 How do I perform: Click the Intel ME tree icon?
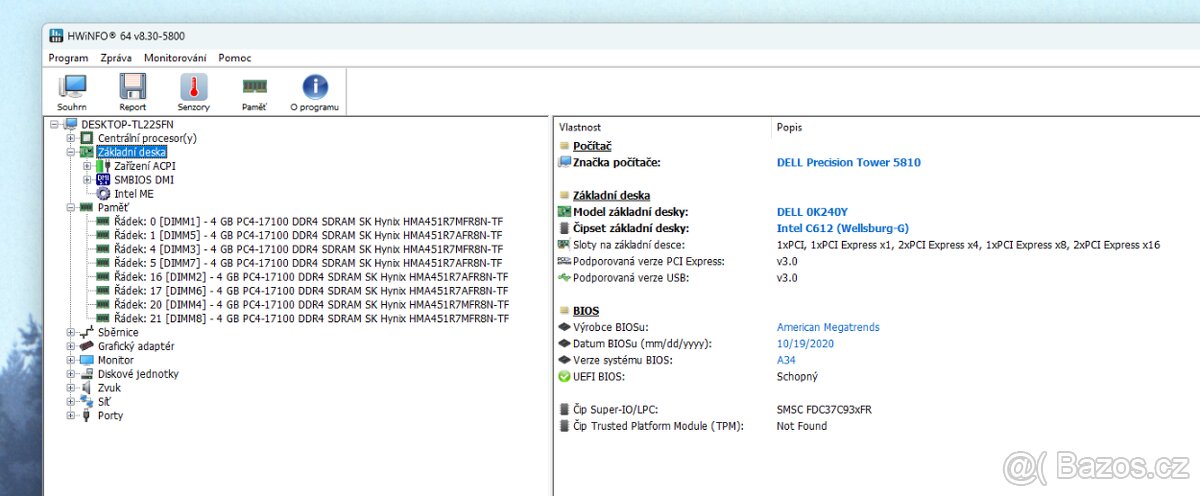(x=104, y=194)
